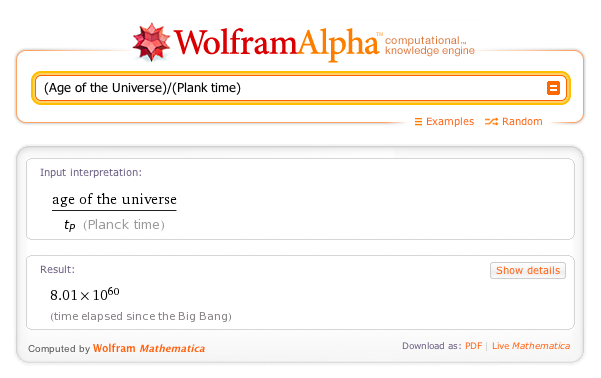601x378 pixels.
Task: Click the Input interpretation label
Action: pos(91,173)
